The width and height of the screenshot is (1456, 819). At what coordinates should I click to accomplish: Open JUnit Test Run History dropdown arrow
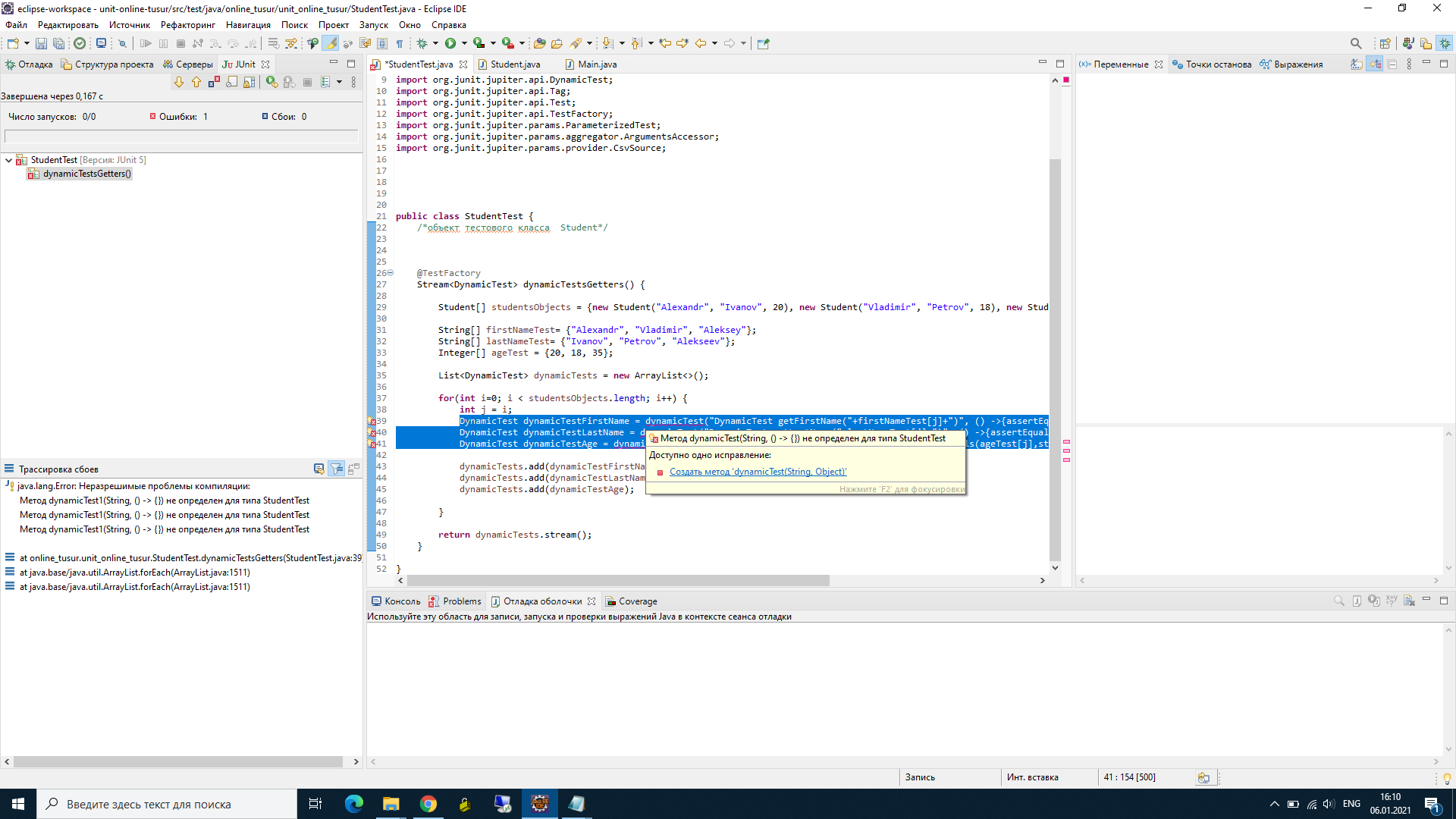[x=339, y=82]
